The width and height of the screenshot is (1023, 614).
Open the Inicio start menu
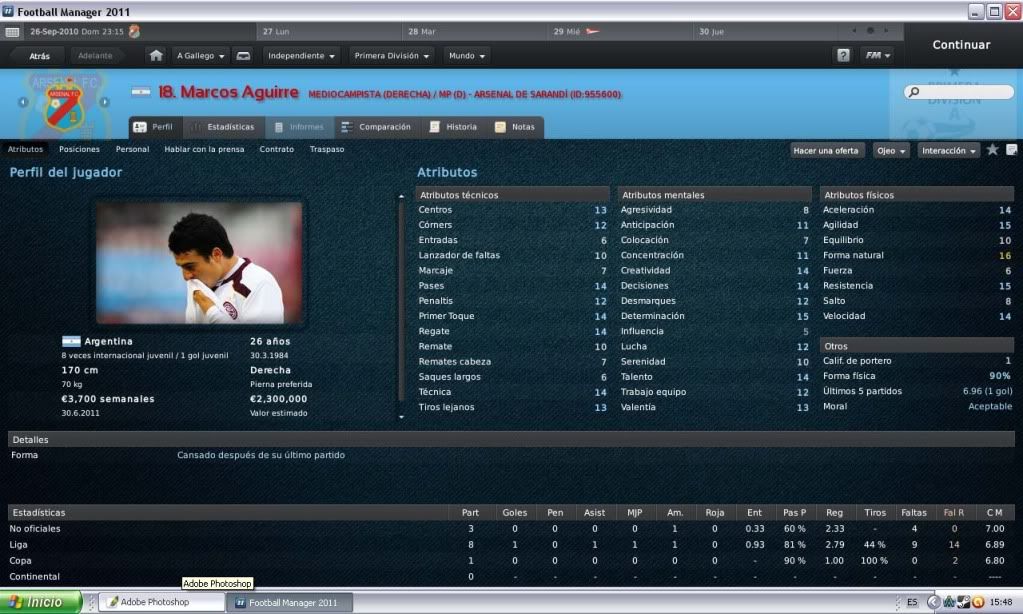[40, 602]
